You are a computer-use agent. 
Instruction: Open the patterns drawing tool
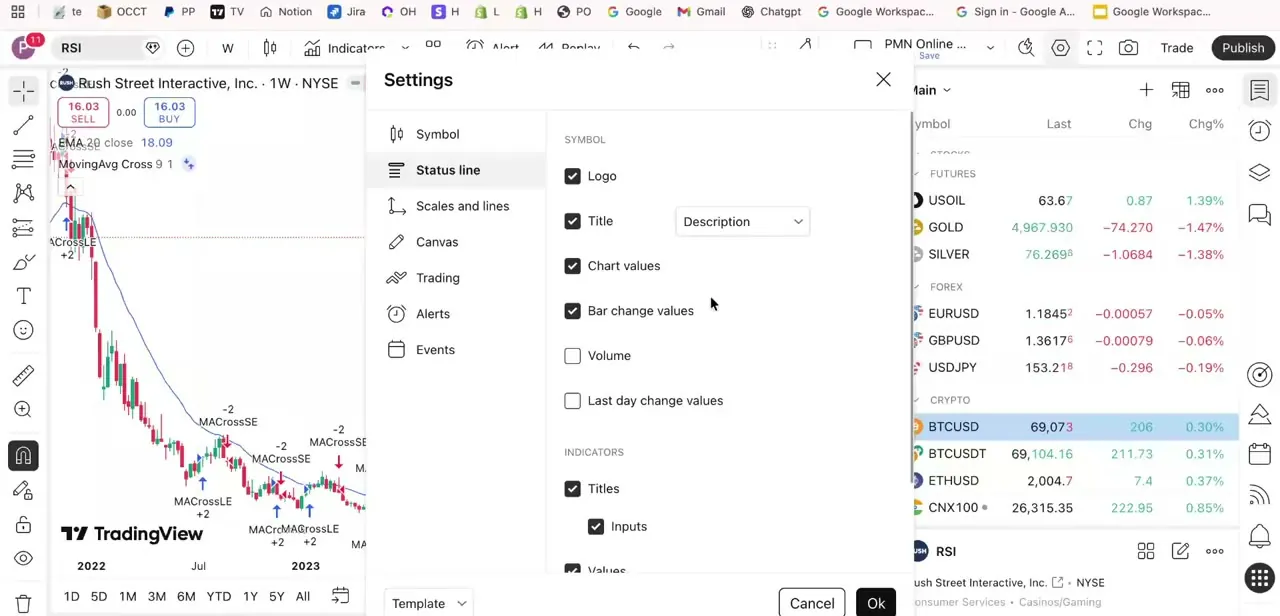click(x=23, y=193)
